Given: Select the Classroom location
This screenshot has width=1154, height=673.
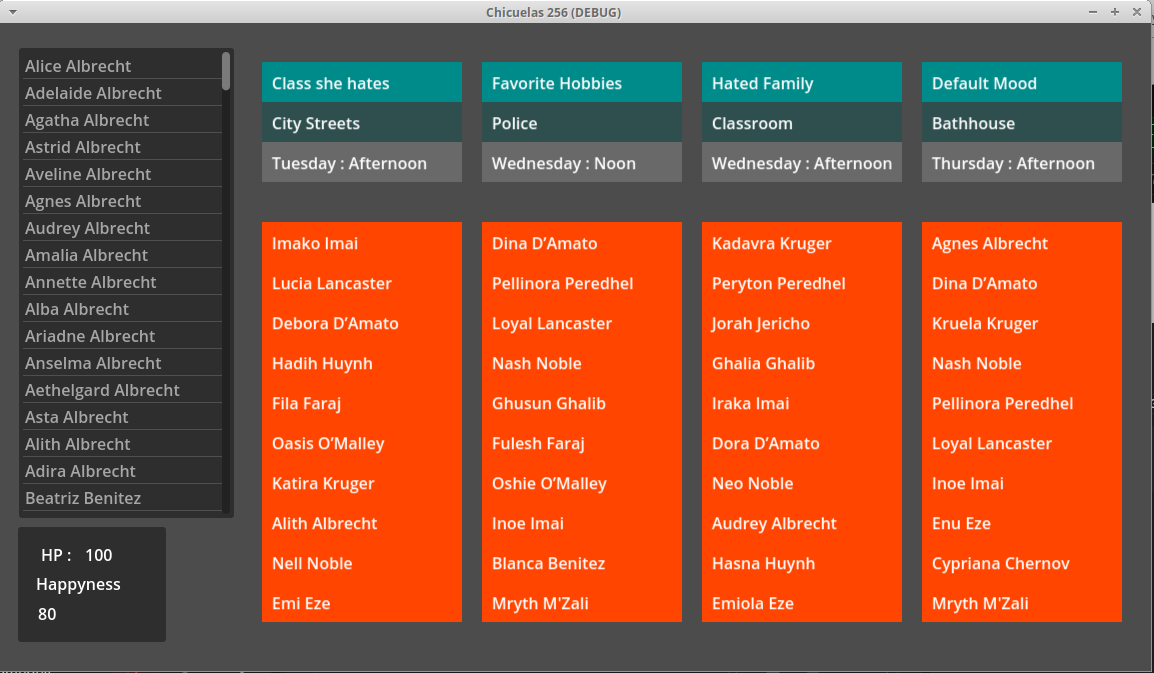Looking at the screenshot, I should click(801, 123).
